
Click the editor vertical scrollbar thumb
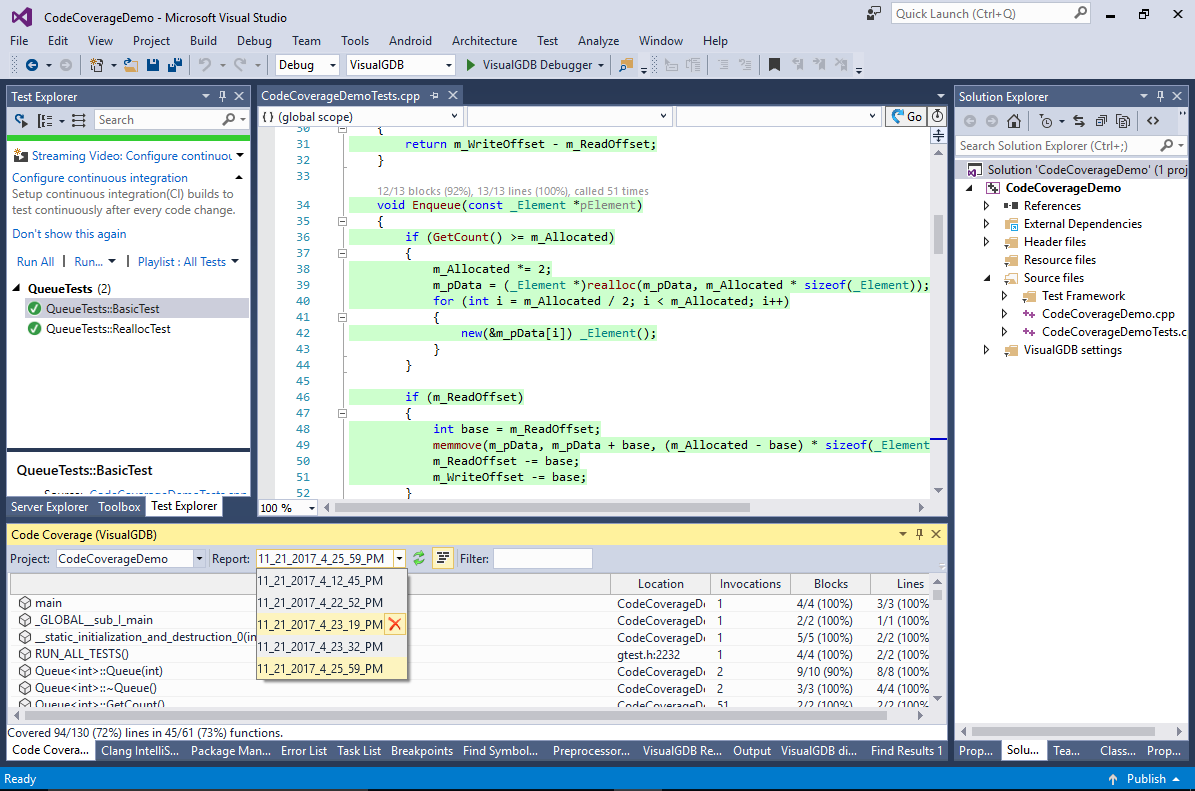(938, 233)
